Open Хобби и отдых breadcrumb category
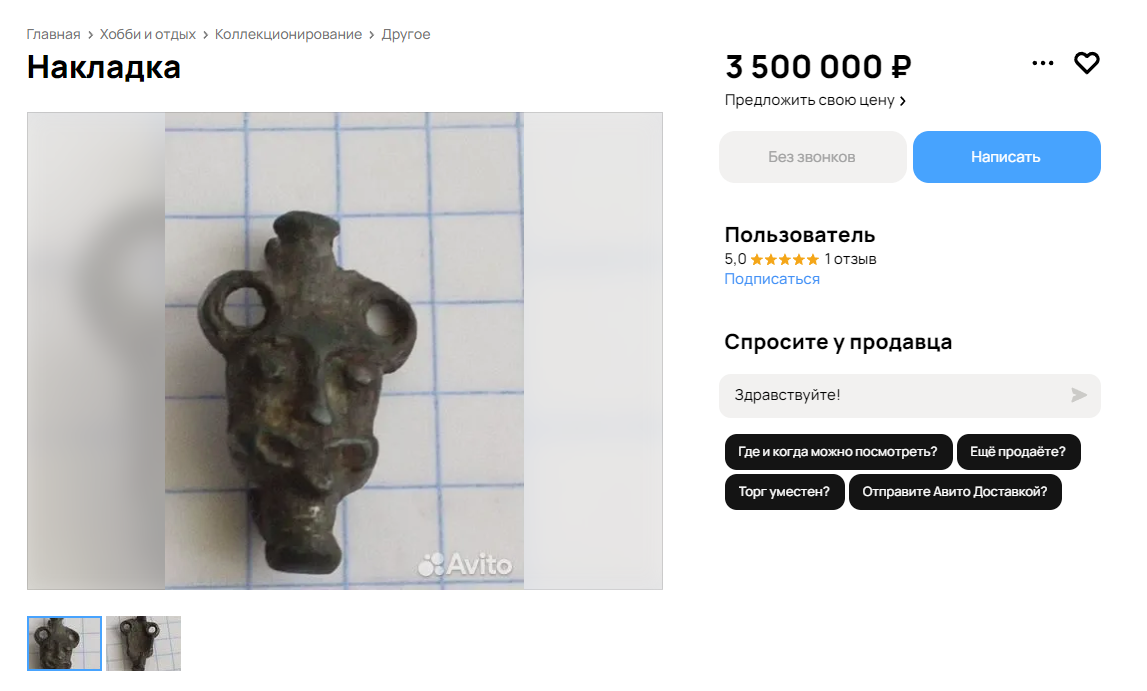The height and width of the screenshot is (691, 1147). (148, 34)
